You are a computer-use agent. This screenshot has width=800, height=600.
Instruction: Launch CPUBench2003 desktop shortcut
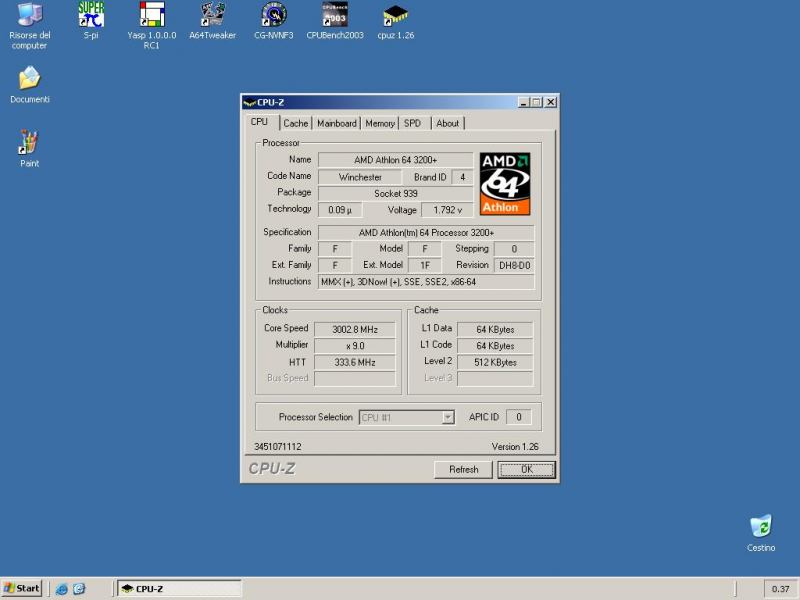click(x=335, y=20)
